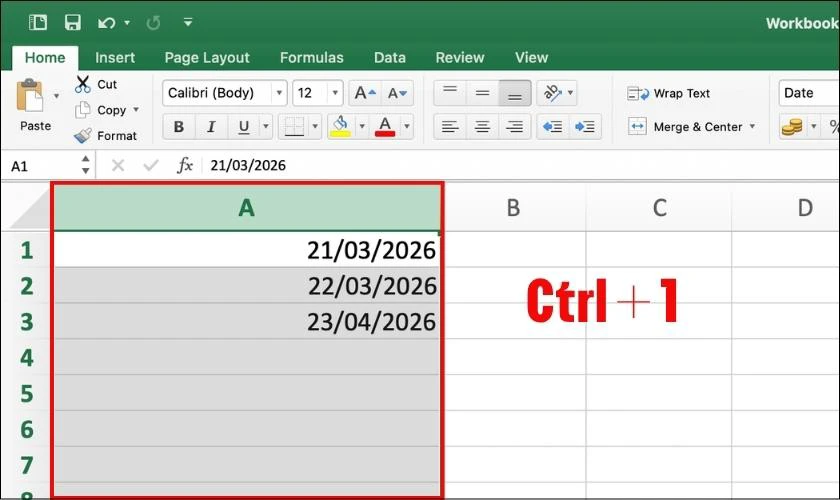Open the workbook template icon

tap(38, 23)
